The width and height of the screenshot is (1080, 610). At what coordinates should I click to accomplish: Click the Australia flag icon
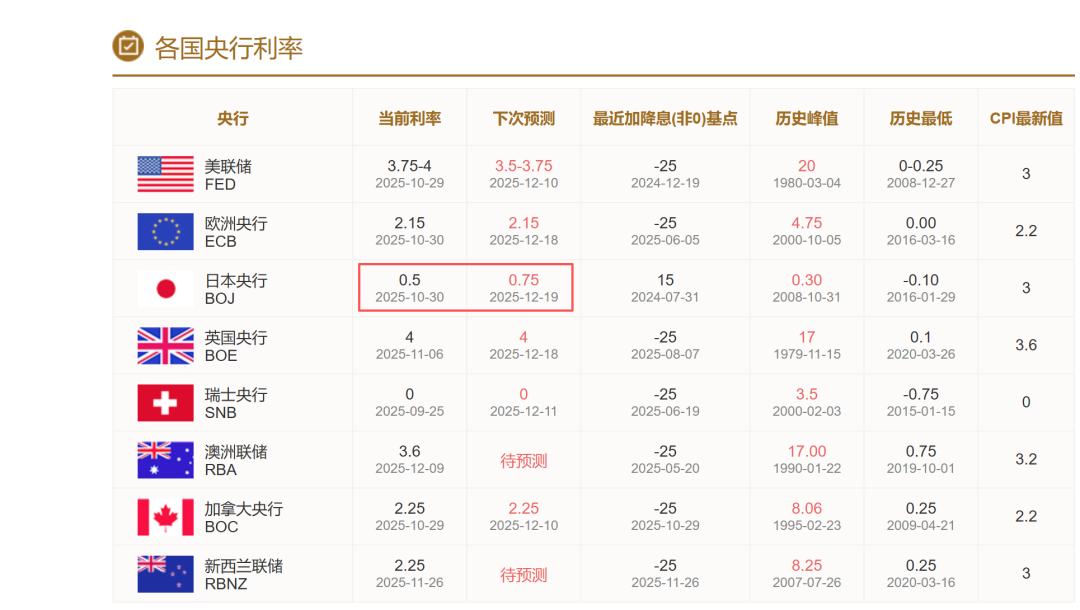point(165,460)
